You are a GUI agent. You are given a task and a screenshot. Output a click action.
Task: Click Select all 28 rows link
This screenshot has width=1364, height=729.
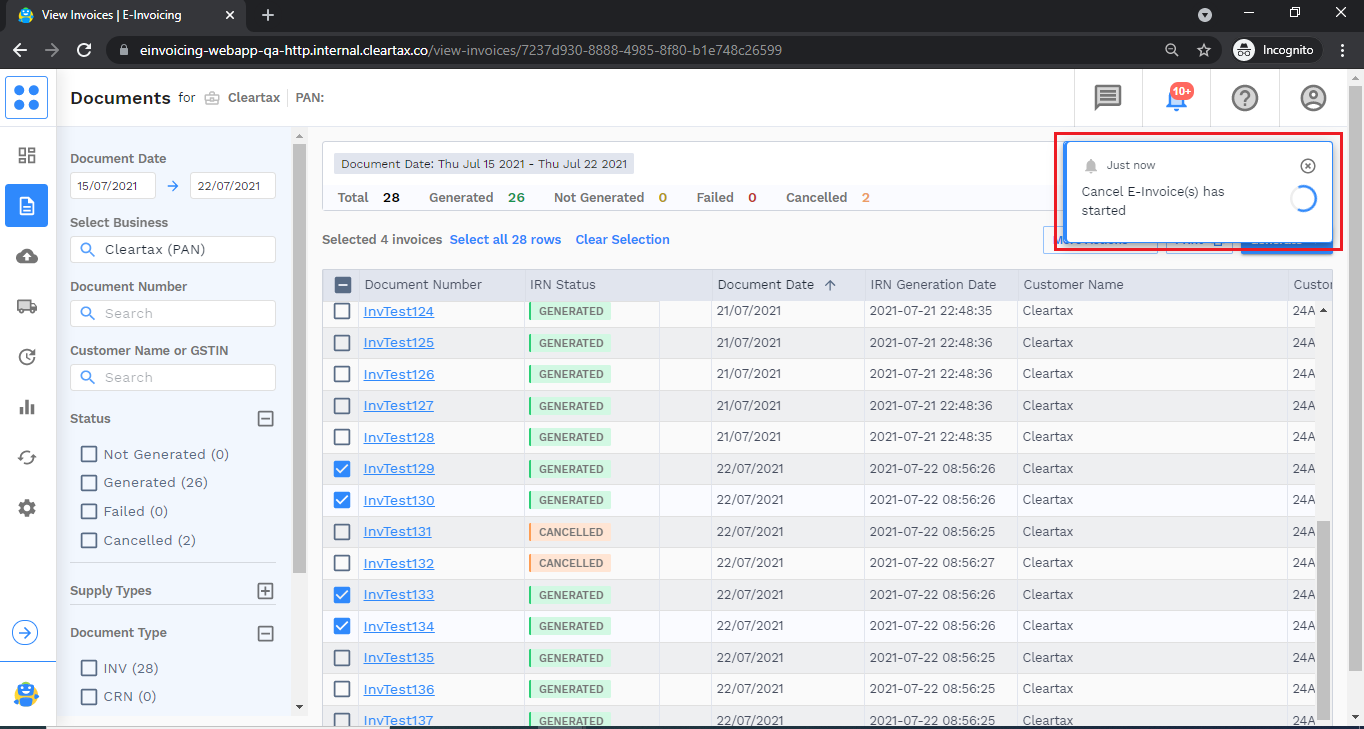(x=505, y=240)
